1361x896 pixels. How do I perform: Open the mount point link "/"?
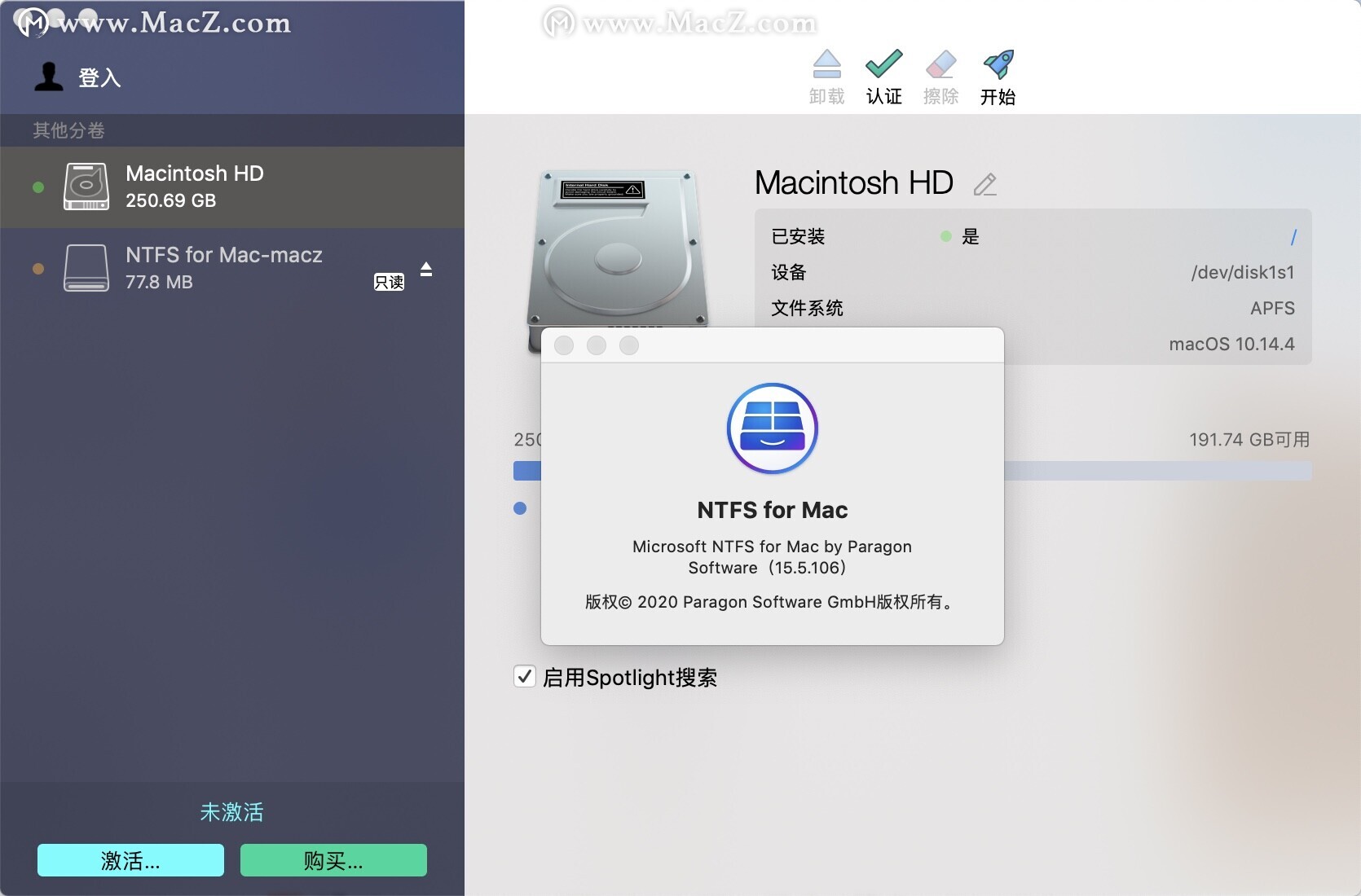[1293, 237]
